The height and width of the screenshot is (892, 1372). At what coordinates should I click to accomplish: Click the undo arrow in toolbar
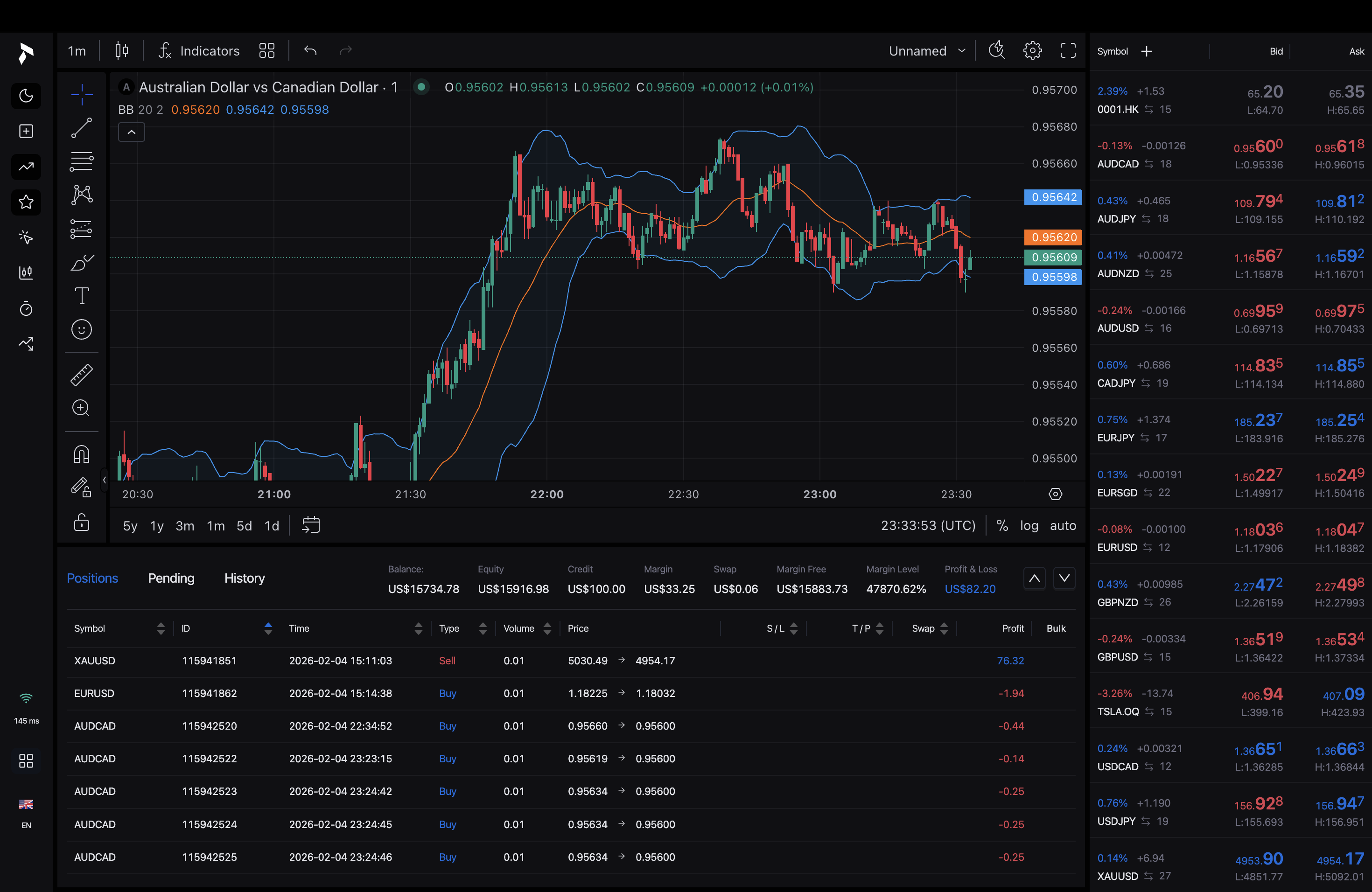310,51
